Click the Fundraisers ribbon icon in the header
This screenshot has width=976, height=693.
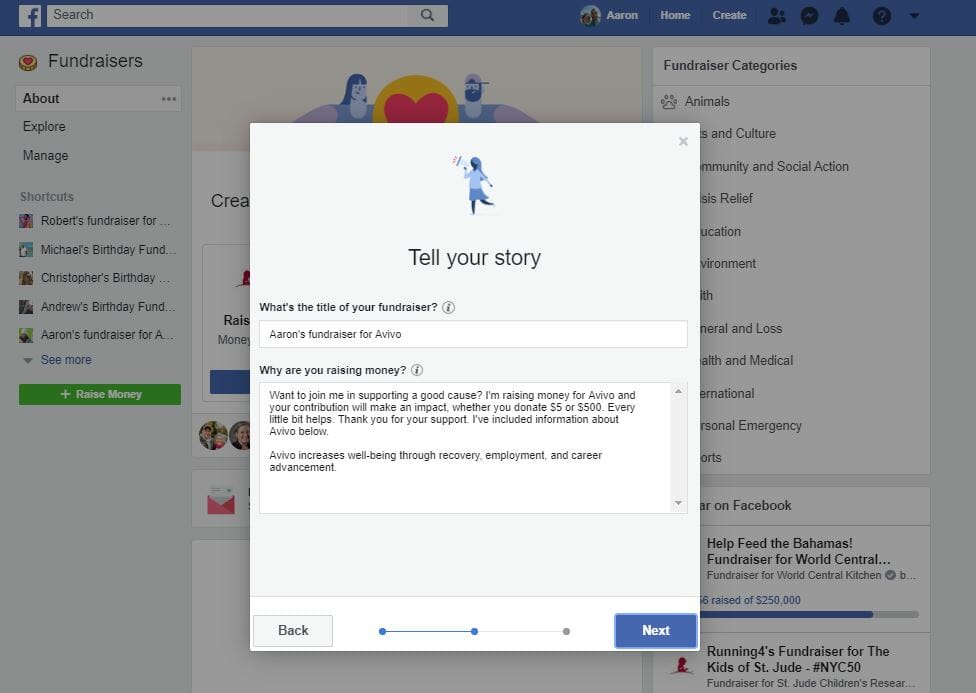click(x=27, y=61)
